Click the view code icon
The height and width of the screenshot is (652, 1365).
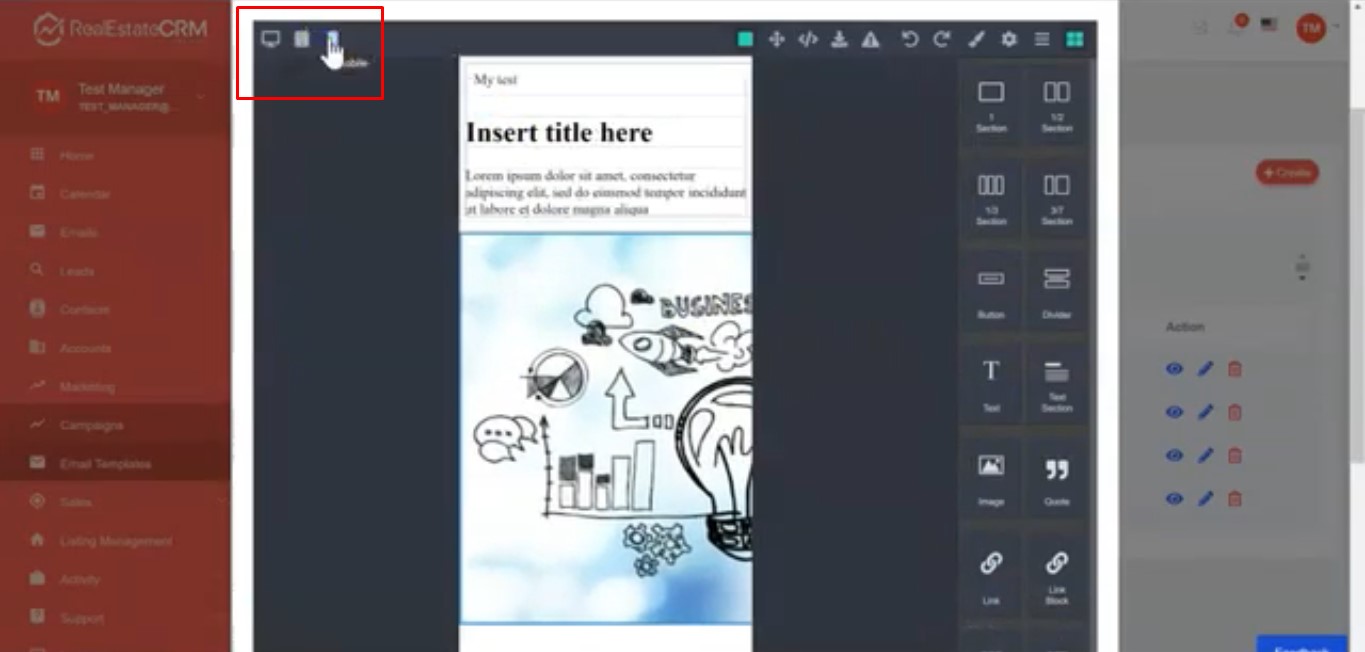[808, 39]
